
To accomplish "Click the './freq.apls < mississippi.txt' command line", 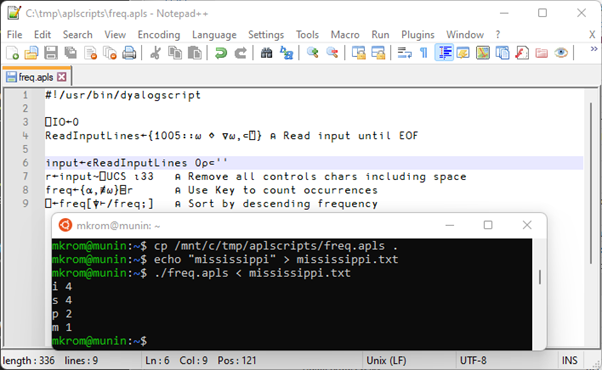I will 252,273.
